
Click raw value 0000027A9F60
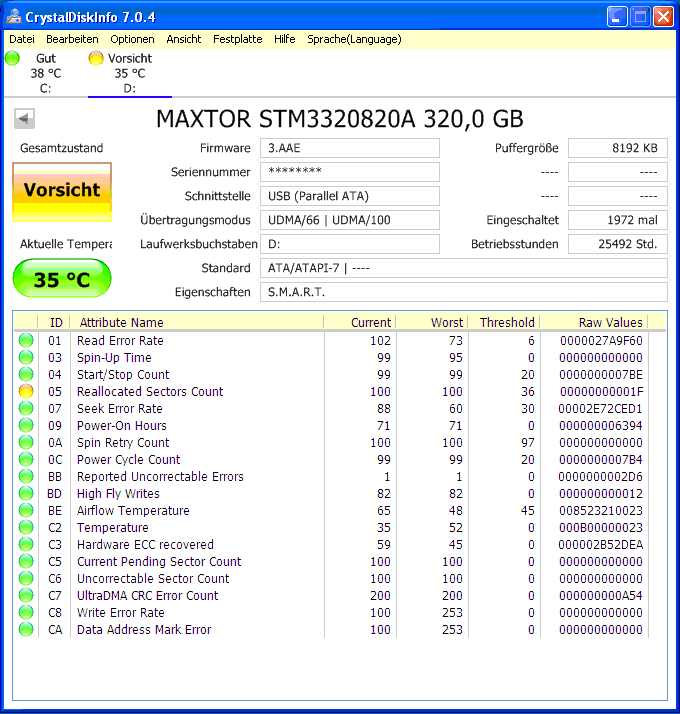[x=601, y=341]
